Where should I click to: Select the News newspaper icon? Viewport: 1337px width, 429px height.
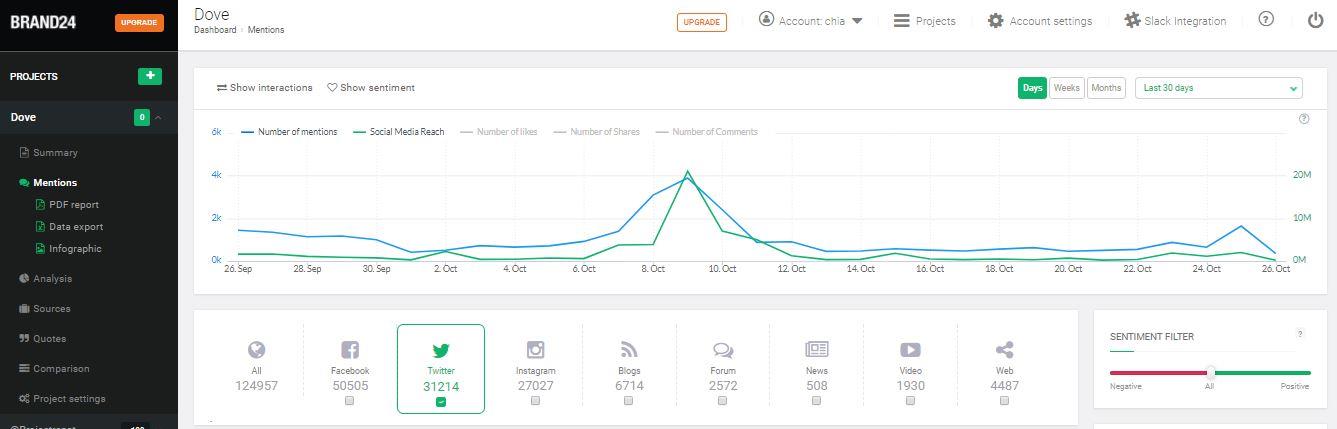point(817,349)
